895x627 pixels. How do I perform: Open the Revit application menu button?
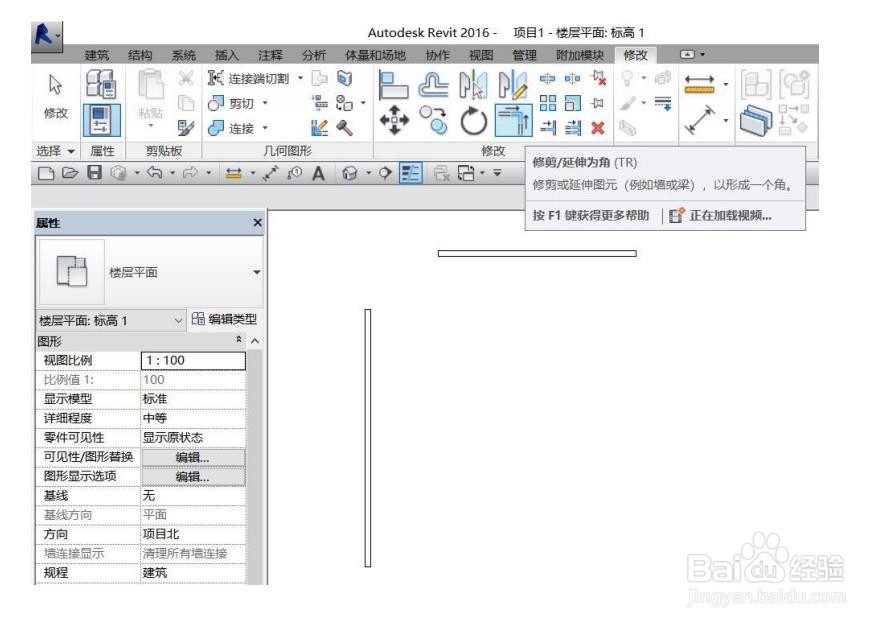(46, 37)
